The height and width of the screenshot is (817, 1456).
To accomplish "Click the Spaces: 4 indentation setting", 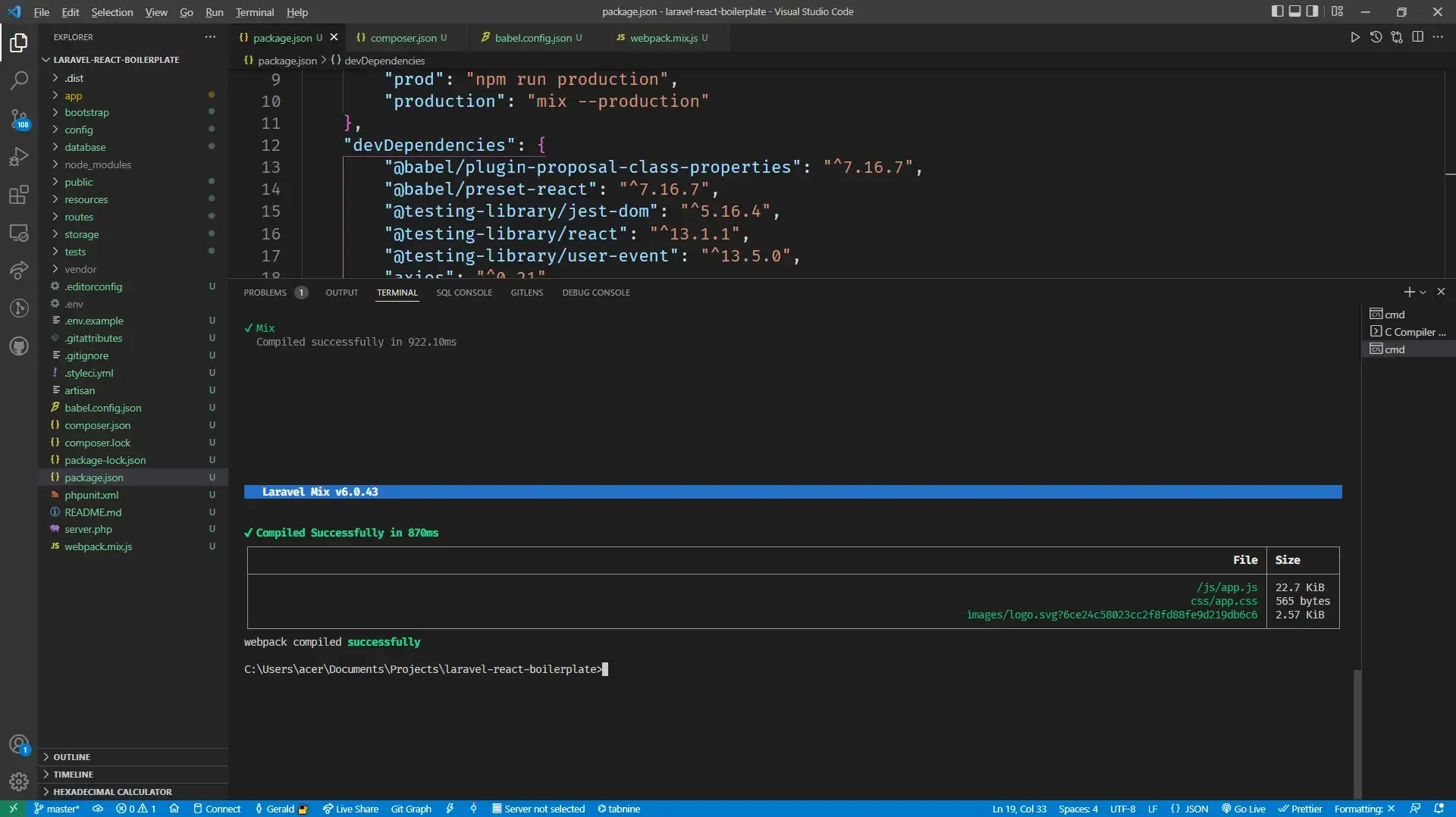I will (x=1078, y=809).
